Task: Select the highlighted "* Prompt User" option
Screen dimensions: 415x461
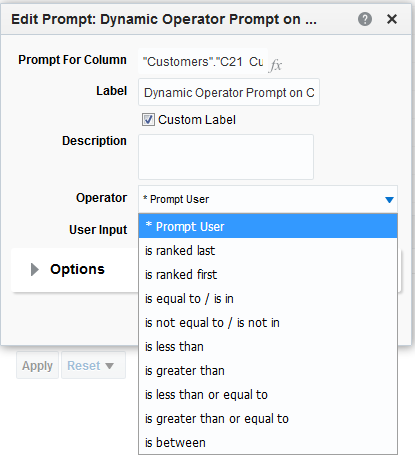Action: (268, 226)
